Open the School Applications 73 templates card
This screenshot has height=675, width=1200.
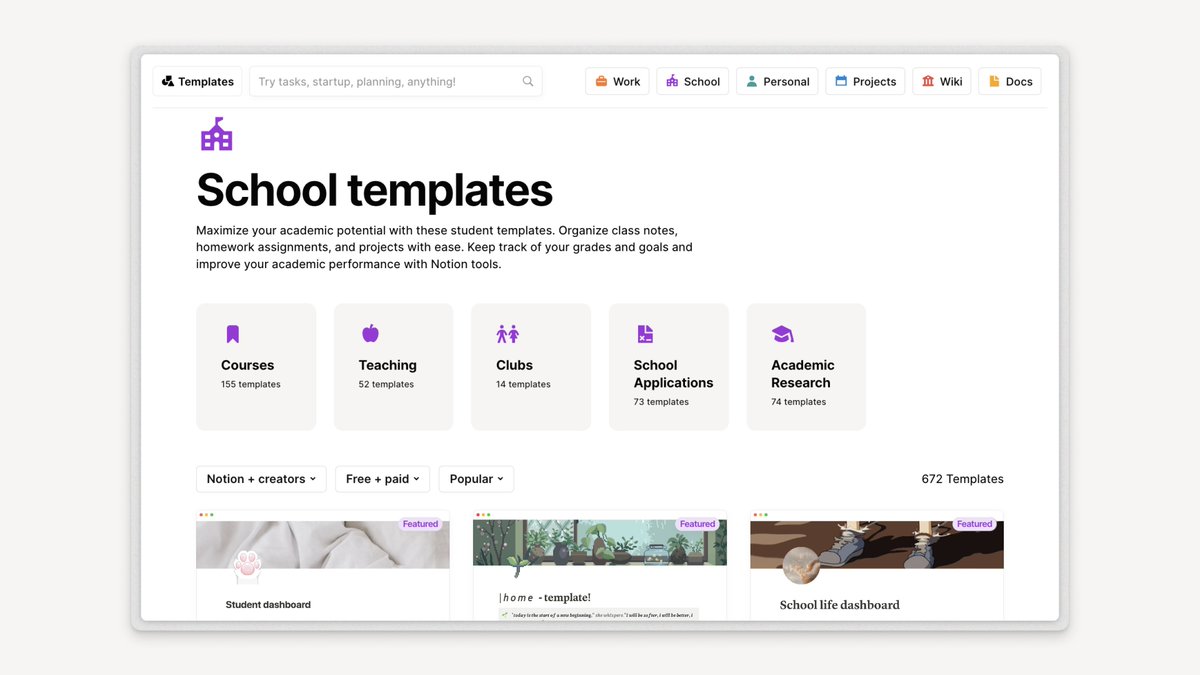(669, 367)
